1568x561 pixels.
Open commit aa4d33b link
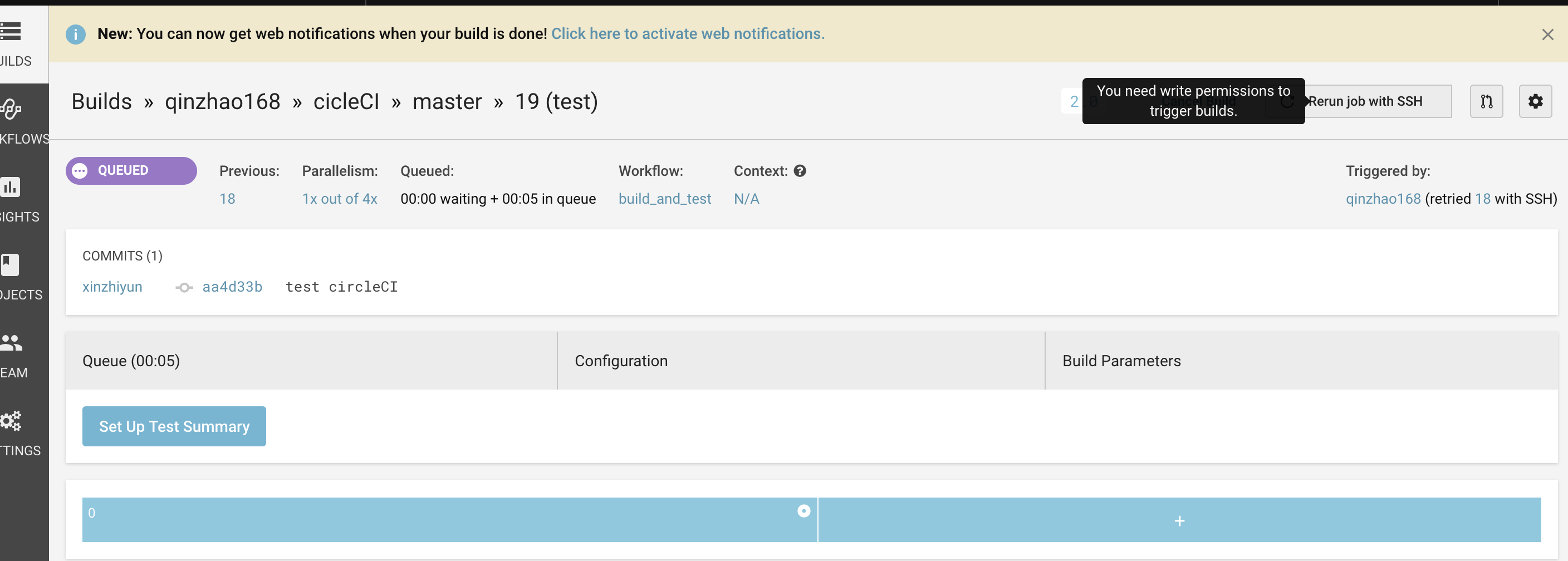tap(232, 287)
